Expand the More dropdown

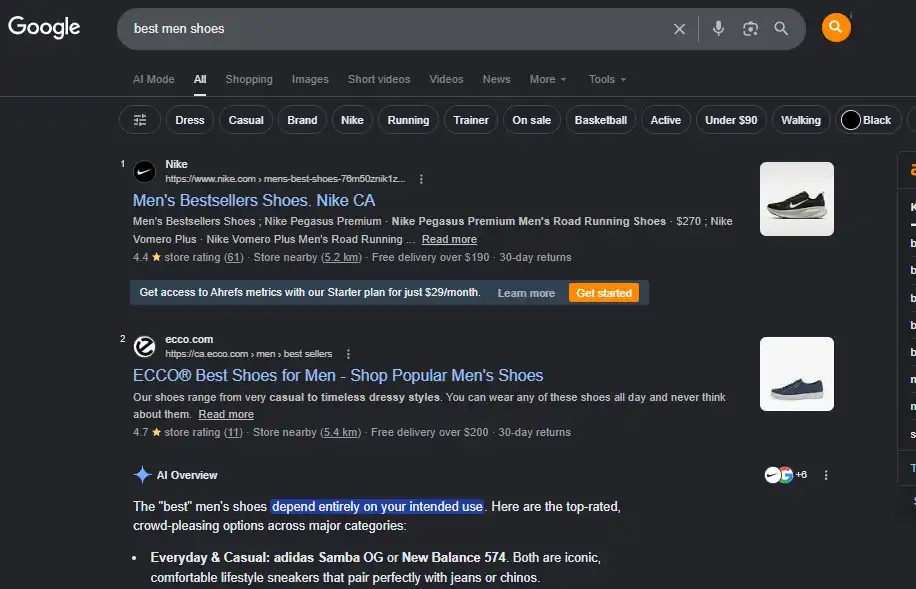coord(548,79)
